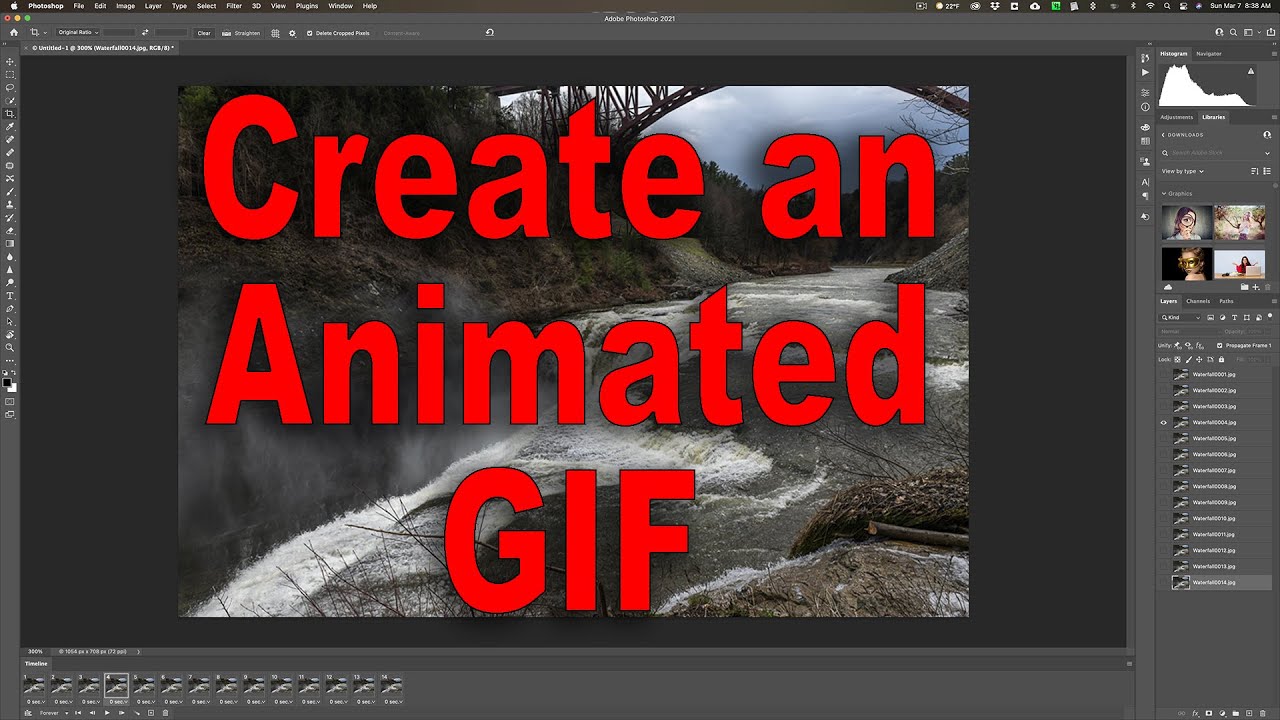Select the Move tool
Screen dimensions: 1280x720
tap(10, 61)
